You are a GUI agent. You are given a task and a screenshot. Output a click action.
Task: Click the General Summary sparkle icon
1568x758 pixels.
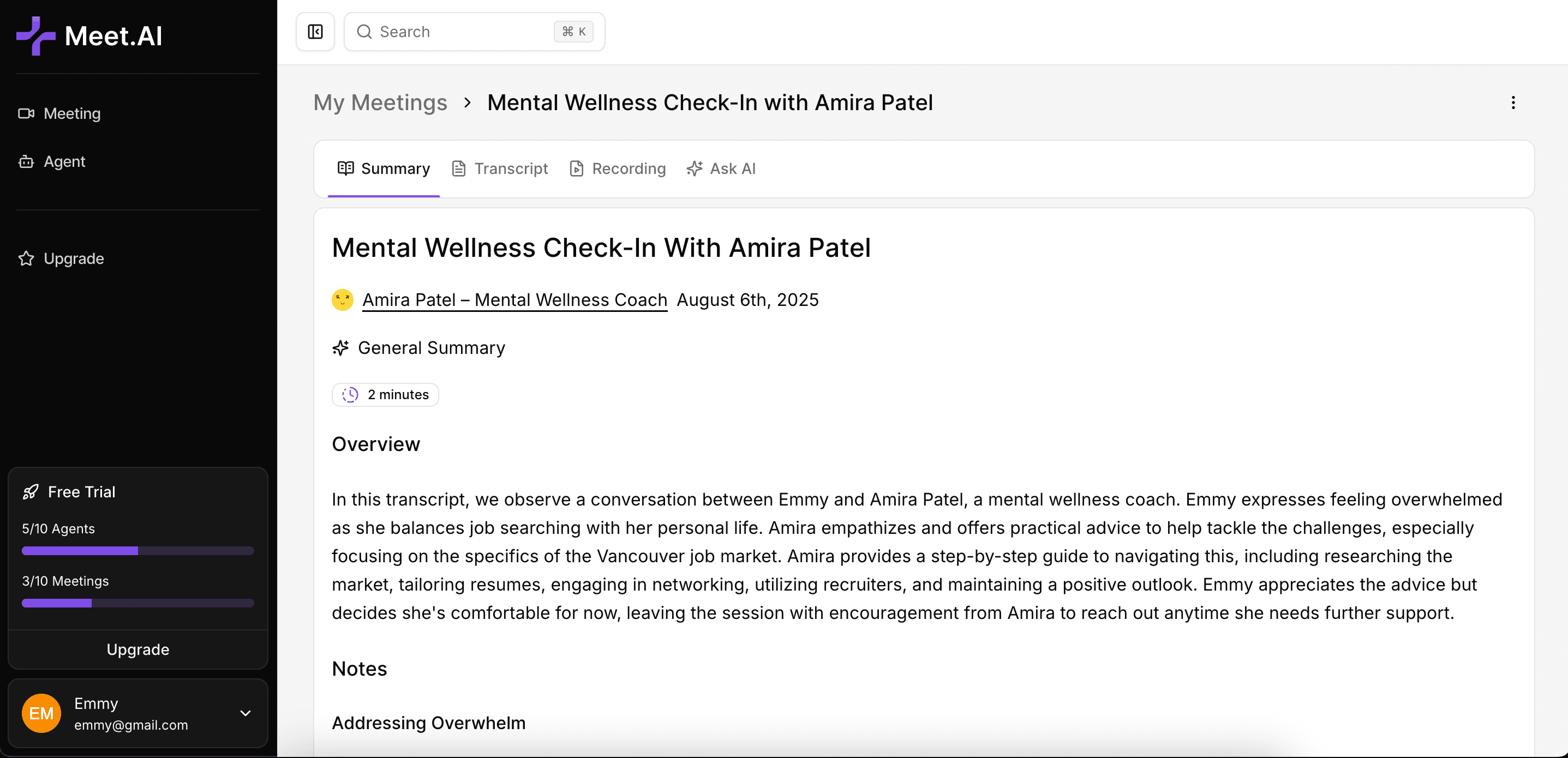point(340,347)
